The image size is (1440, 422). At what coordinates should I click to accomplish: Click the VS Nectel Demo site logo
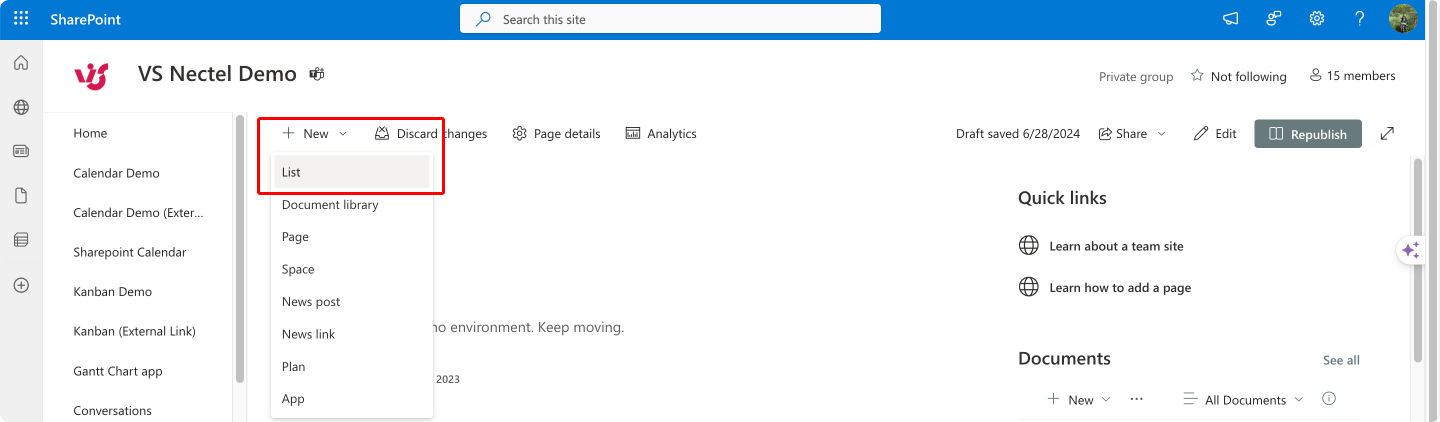(91, 75)
